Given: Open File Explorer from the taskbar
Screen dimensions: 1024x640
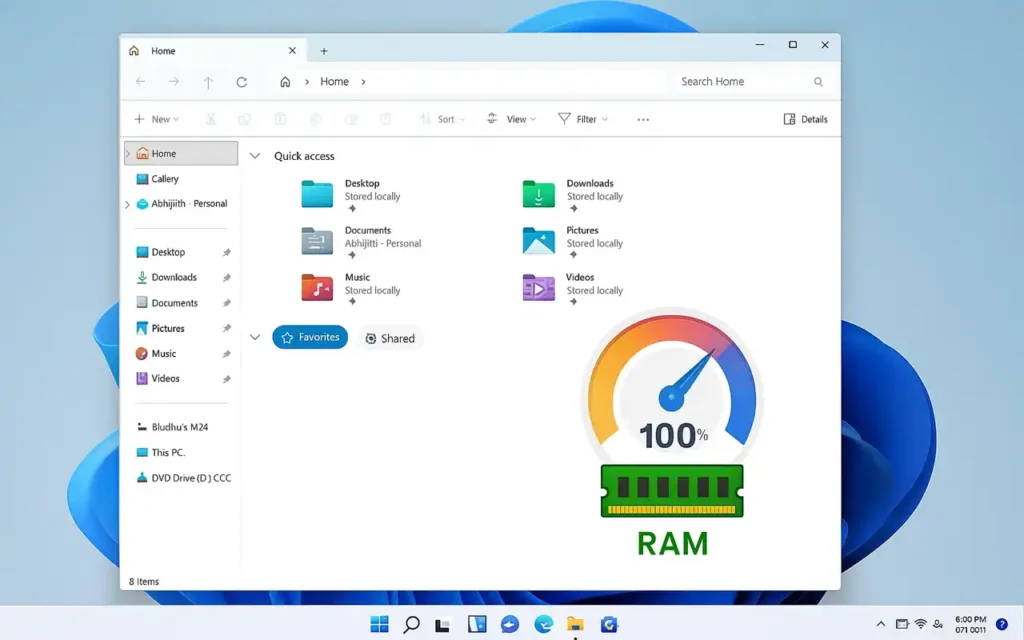Looking at the screenshot, I should [575, 623].
